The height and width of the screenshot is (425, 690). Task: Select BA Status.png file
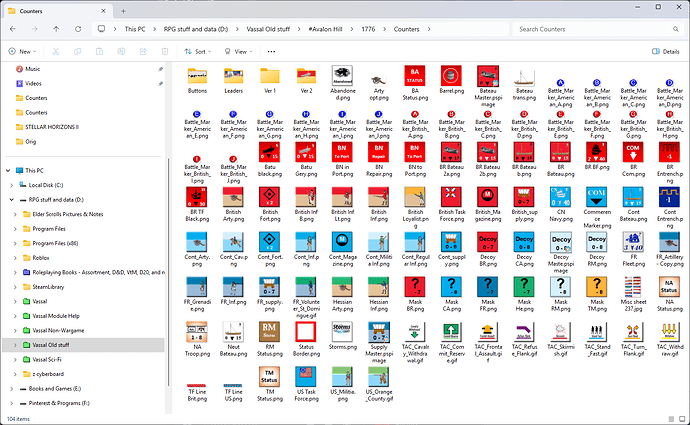(x=415, y=83)
